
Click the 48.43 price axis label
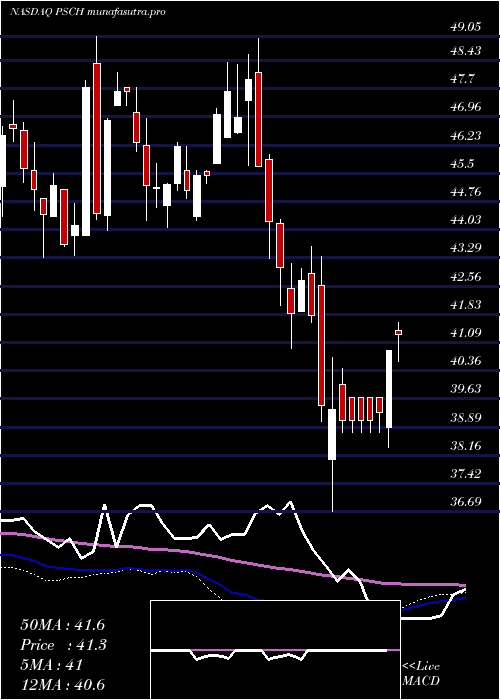[465, 51]
